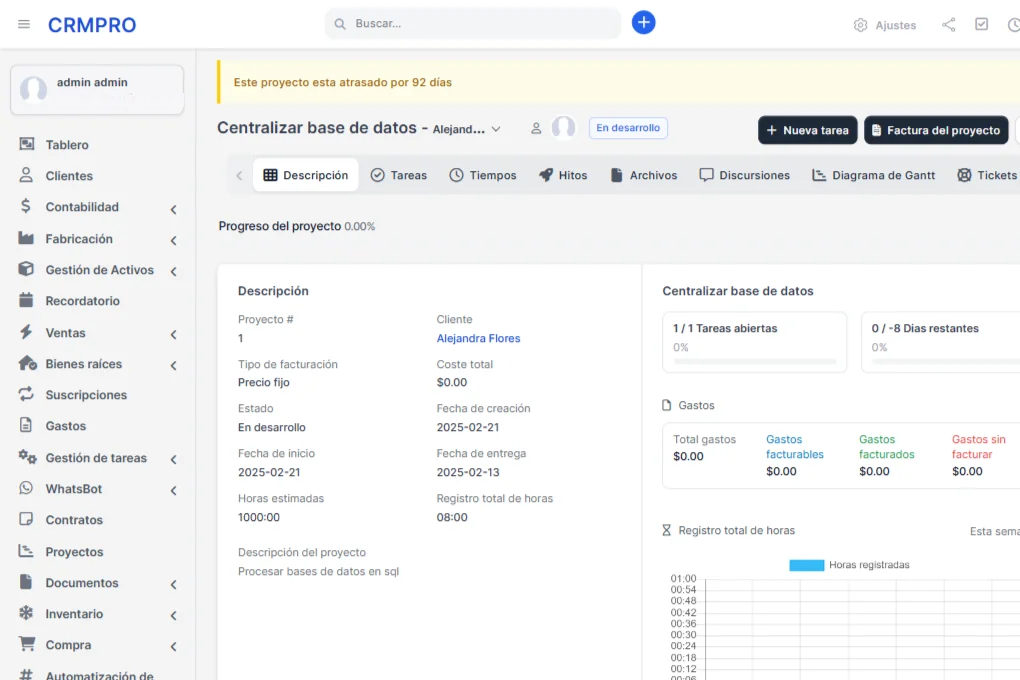Expand the Compra submenu chevron

tap(174, 647)
